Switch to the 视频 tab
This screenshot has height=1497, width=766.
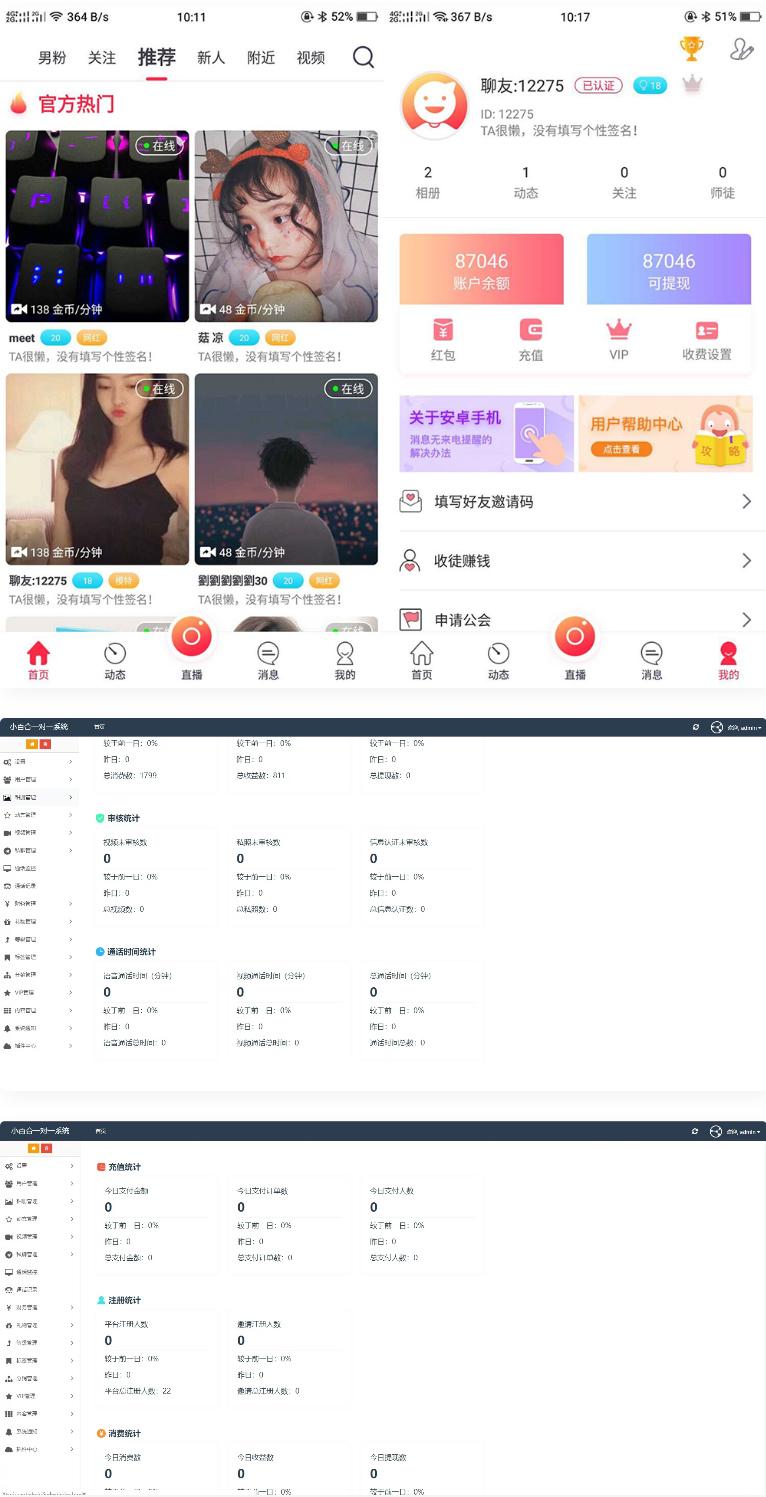coord(311,58)
